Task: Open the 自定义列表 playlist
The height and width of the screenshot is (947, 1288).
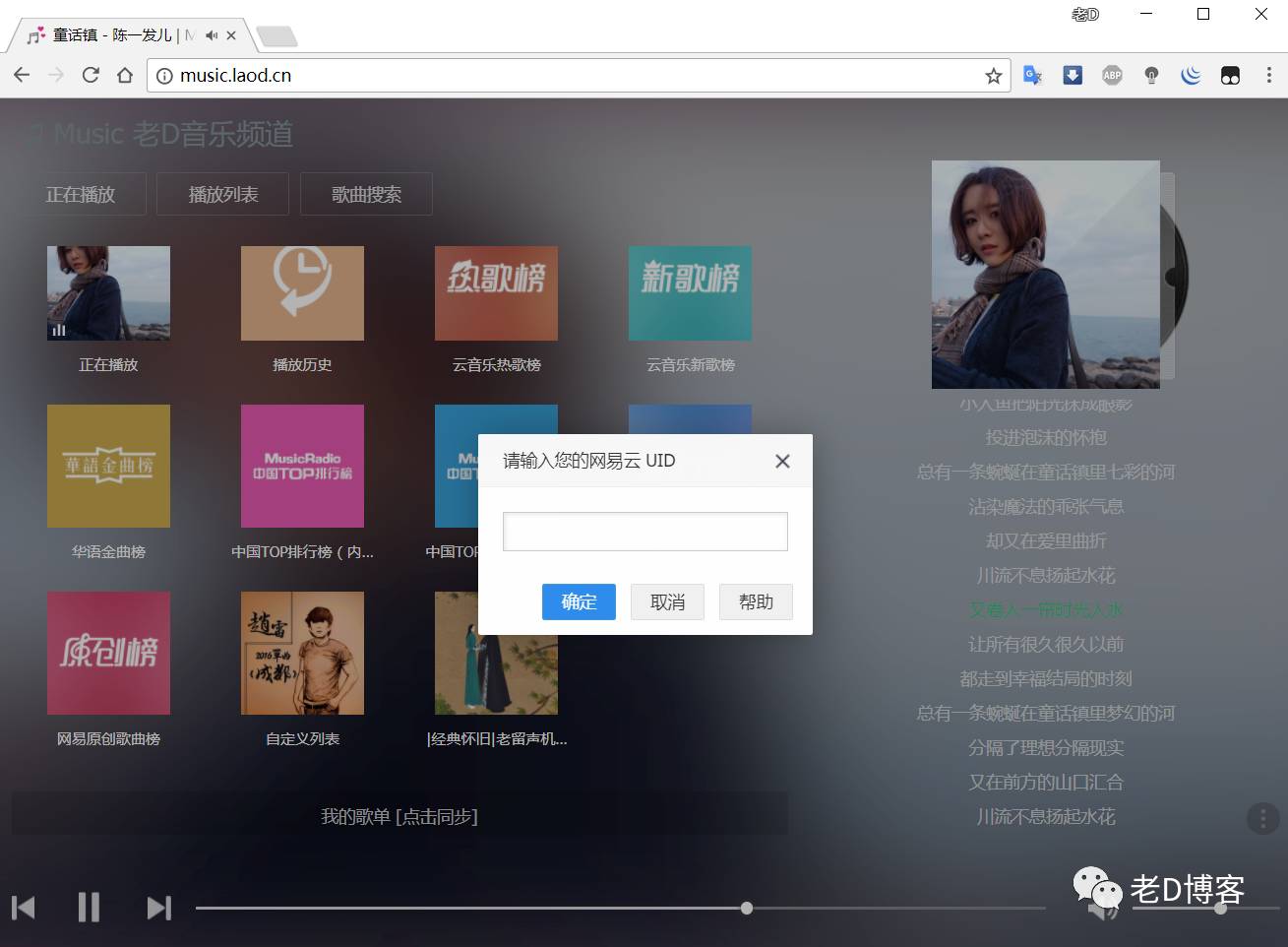Action: 302,653
